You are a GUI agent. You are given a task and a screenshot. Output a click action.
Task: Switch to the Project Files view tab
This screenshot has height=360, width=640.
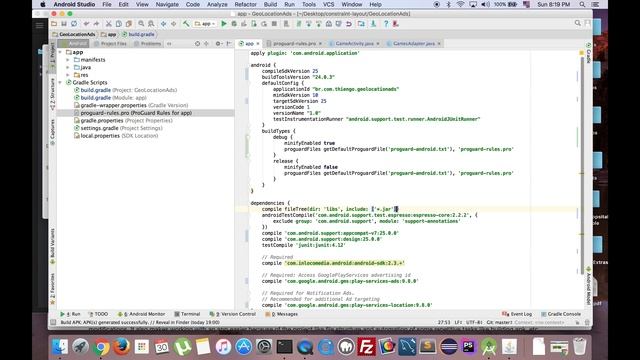[x=111, y=43]
